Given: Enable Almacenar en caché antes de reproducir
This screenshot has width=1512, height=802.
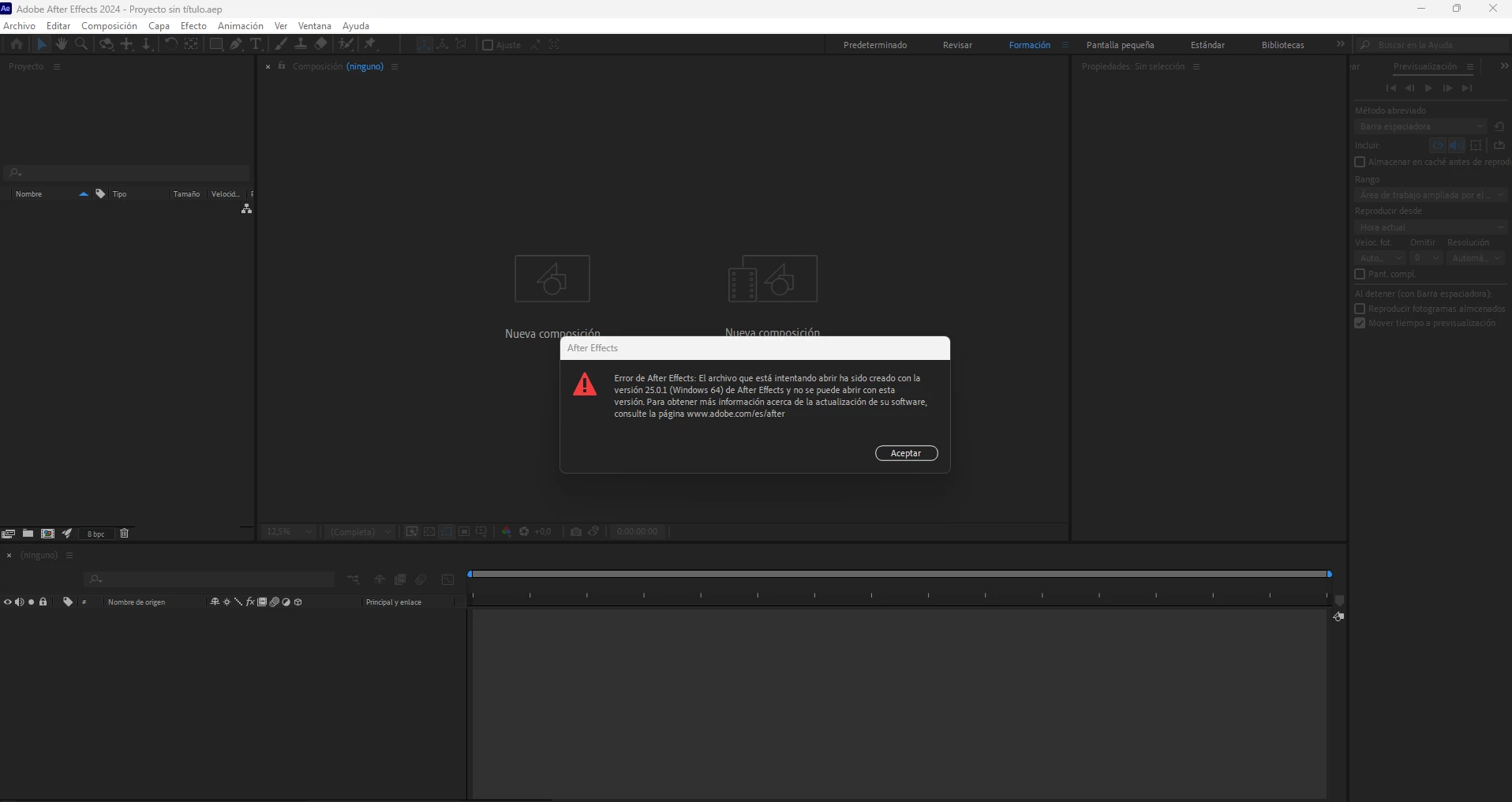Looking at the screenshot, I should 1360,162.
